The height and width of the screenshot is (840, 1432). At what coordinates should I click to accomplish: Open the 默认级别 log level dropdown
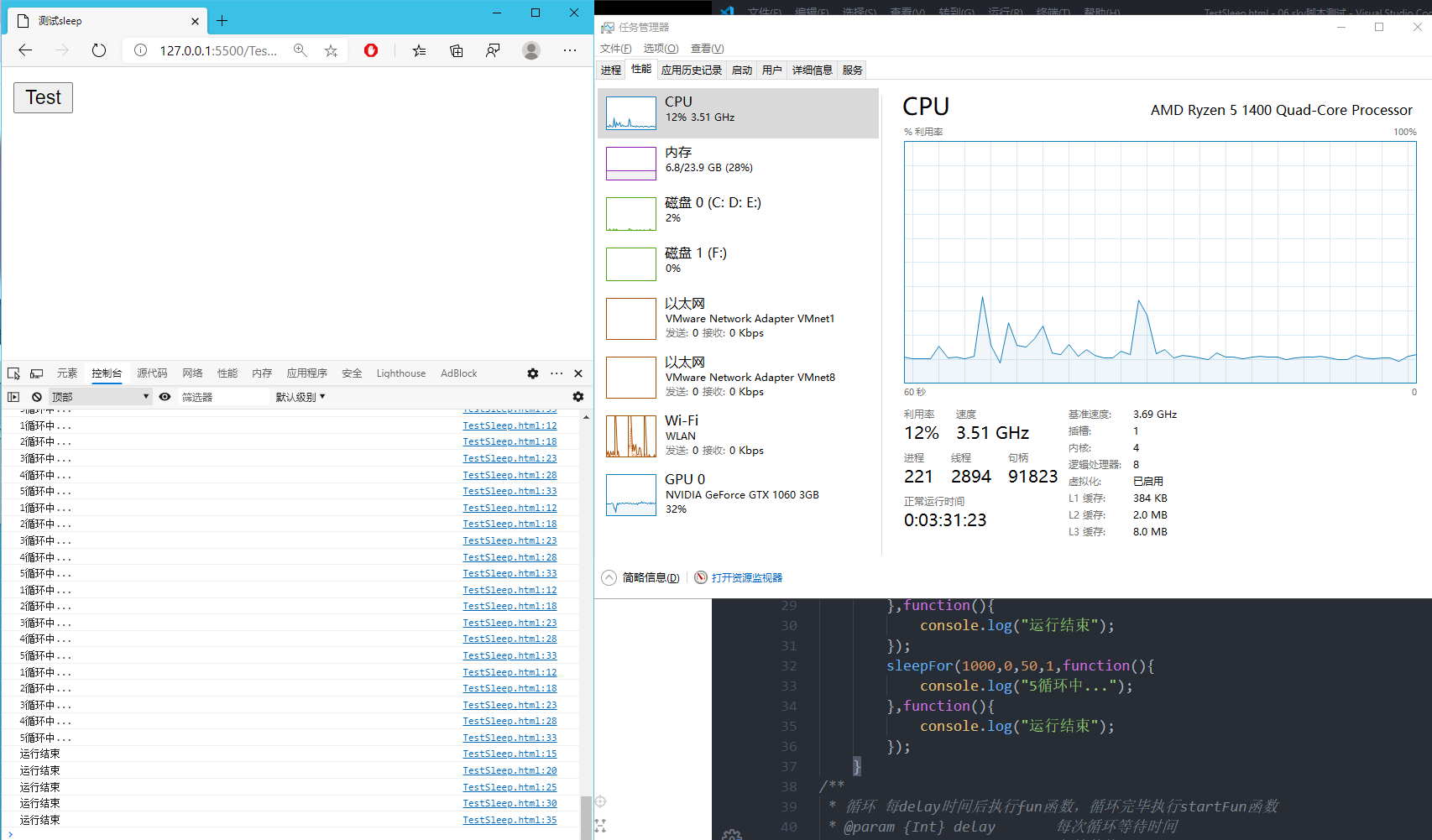[x=300, y=396]
